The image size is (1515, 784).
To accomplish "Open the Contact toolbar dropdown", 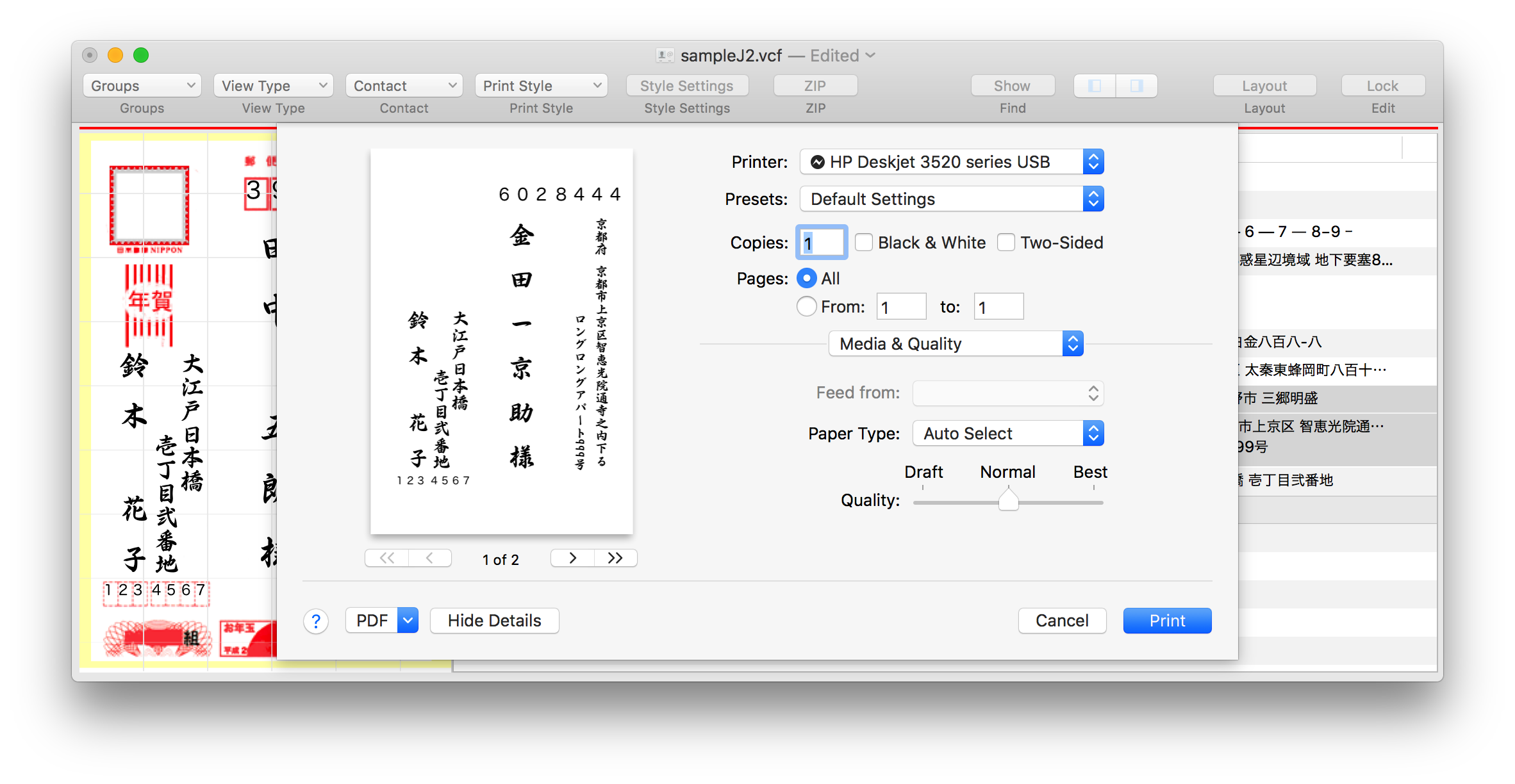I will (x=404, y=86).
